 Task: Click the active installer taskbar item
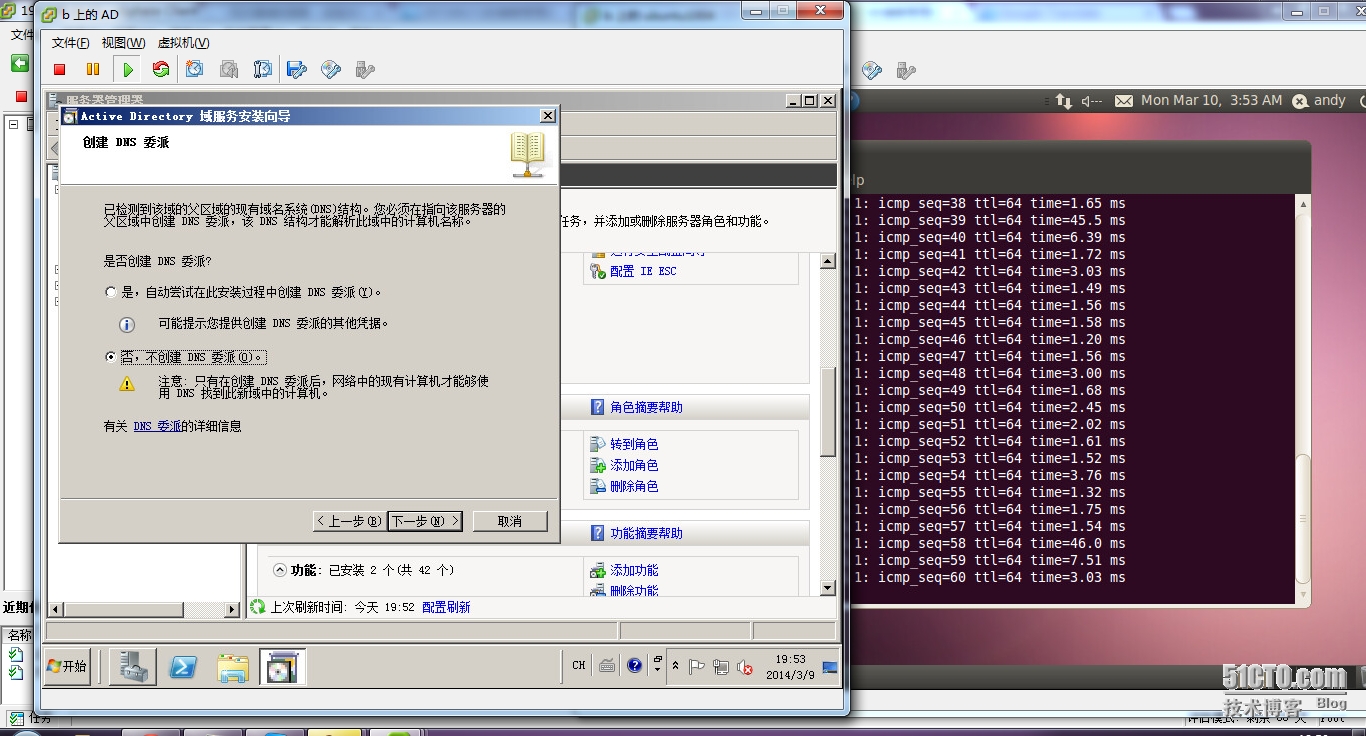[x=283, y=667]
